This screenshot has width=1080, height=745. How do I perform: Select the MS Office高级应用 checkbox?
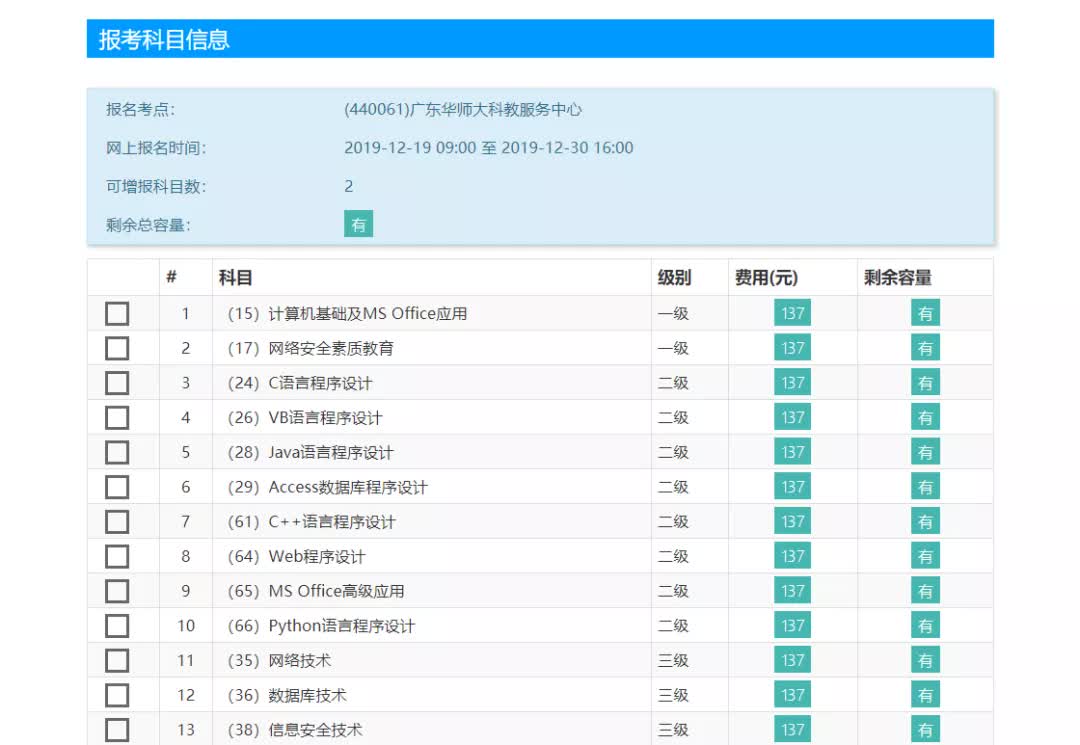(117, 590)
